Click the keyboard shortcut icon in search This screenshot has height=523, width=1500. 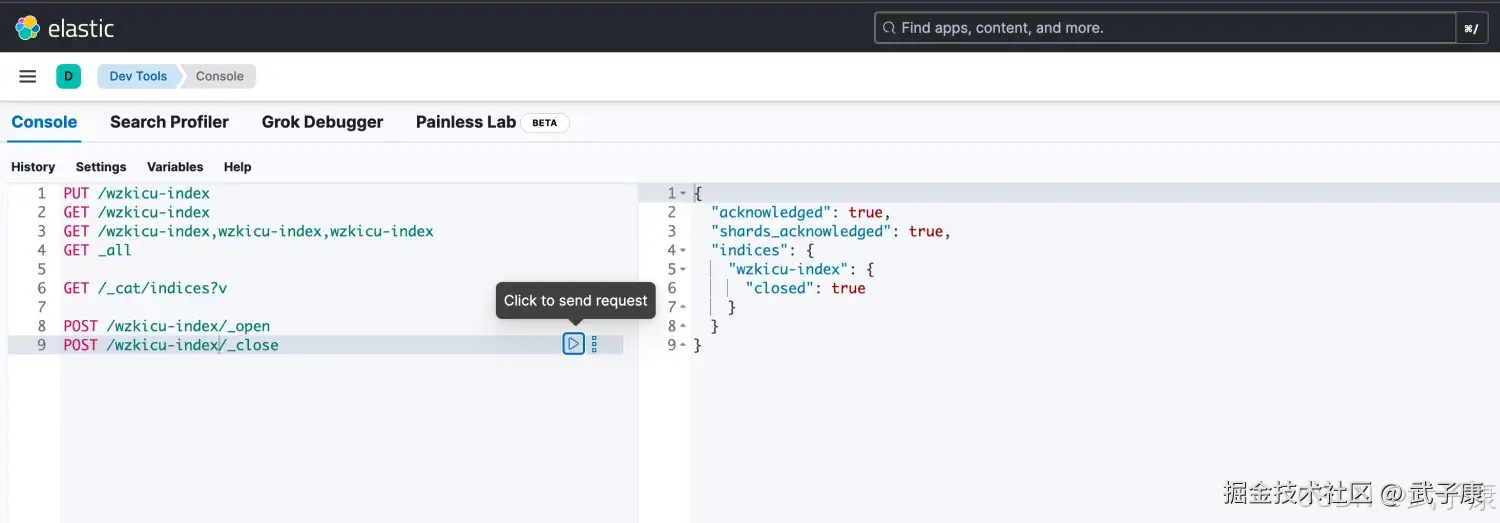point(1470,28)
